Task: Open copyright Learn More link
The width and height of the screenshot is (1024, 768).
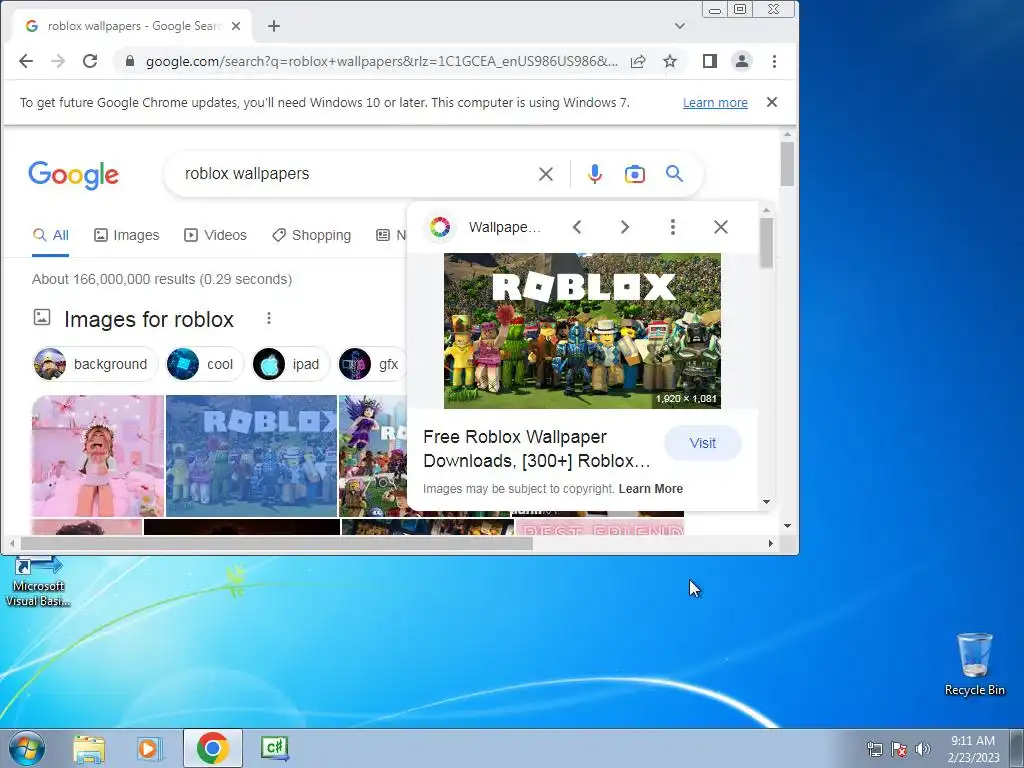Action: (x=650, y=488)
